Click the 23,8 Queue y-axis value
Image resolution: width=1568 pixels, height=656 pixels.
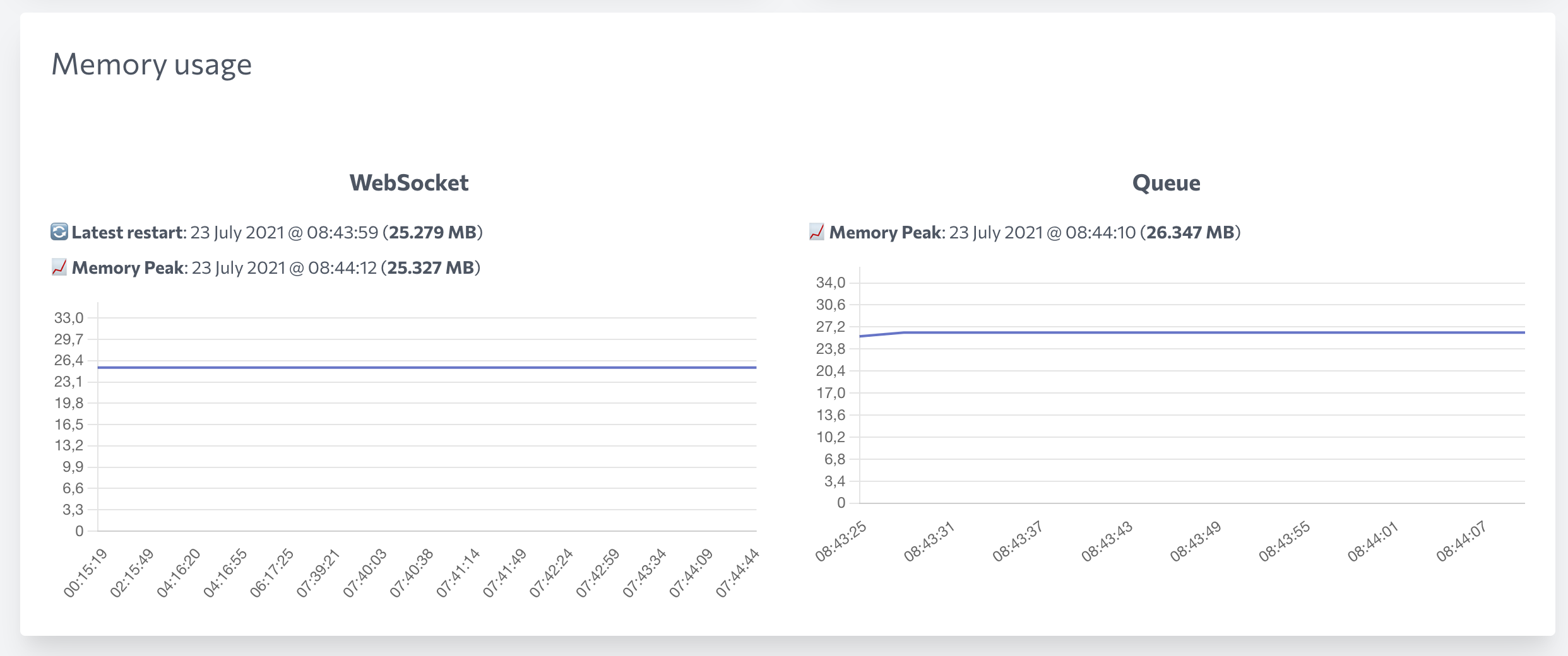(831, 349)
